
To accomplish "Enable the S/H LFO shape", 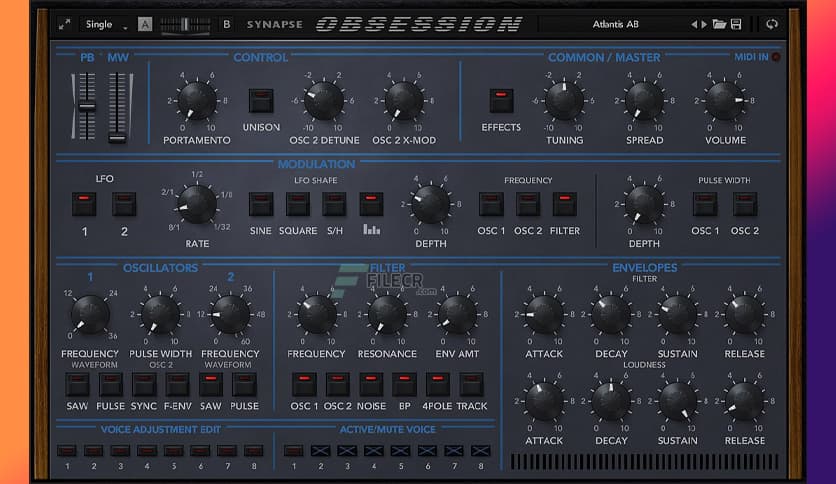I will tap(334, 204).
